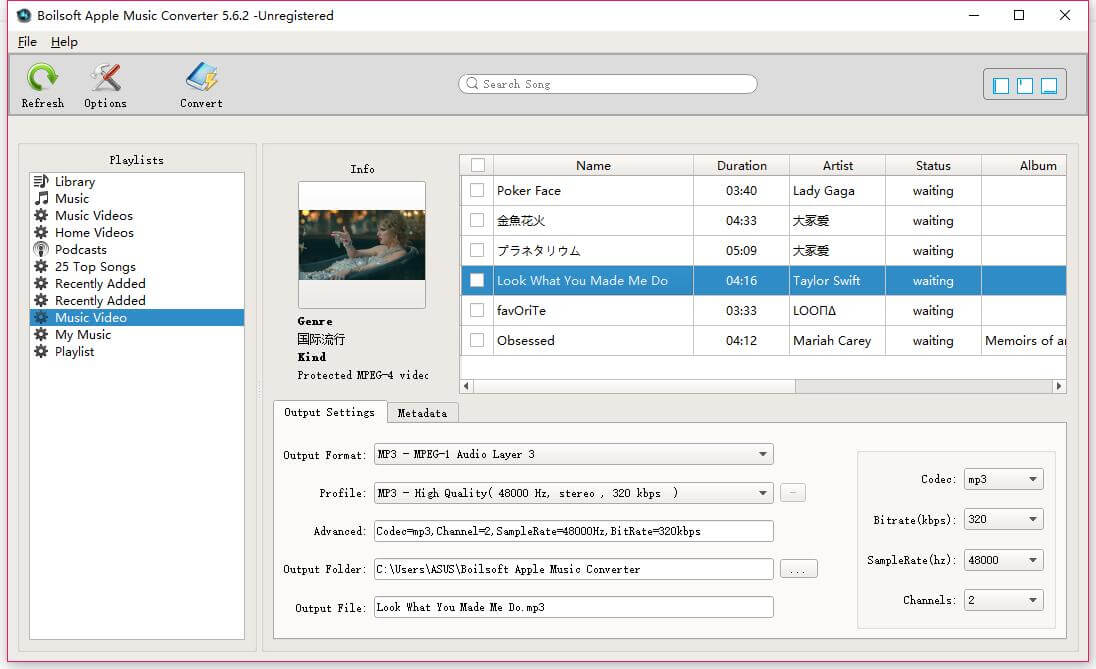The width and height of the screenshot is (1096, 669).
Task: Click the minus button beside Profile
Action: pos(793,493)
